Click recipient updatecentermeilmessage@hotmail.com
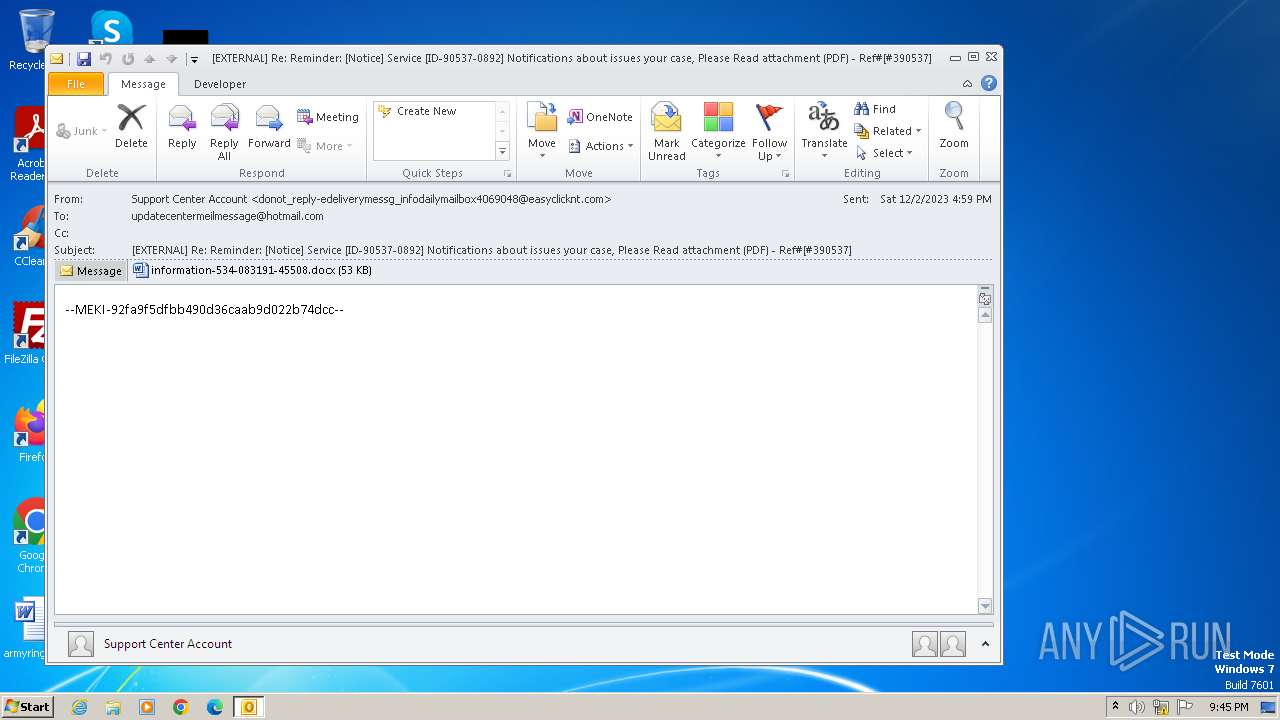This screenshot has height=720, width=1280. 227,216
